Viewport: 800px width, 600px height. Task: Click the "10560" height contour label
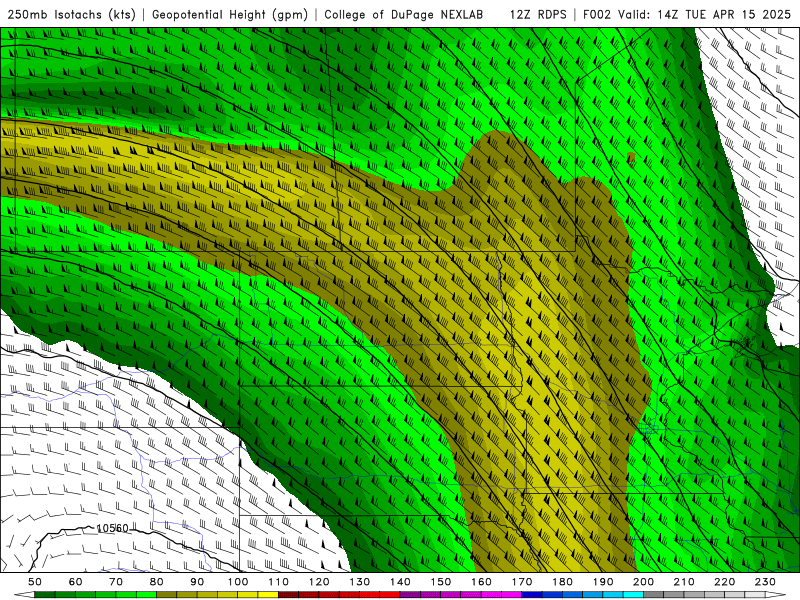(x=113, y=528)
